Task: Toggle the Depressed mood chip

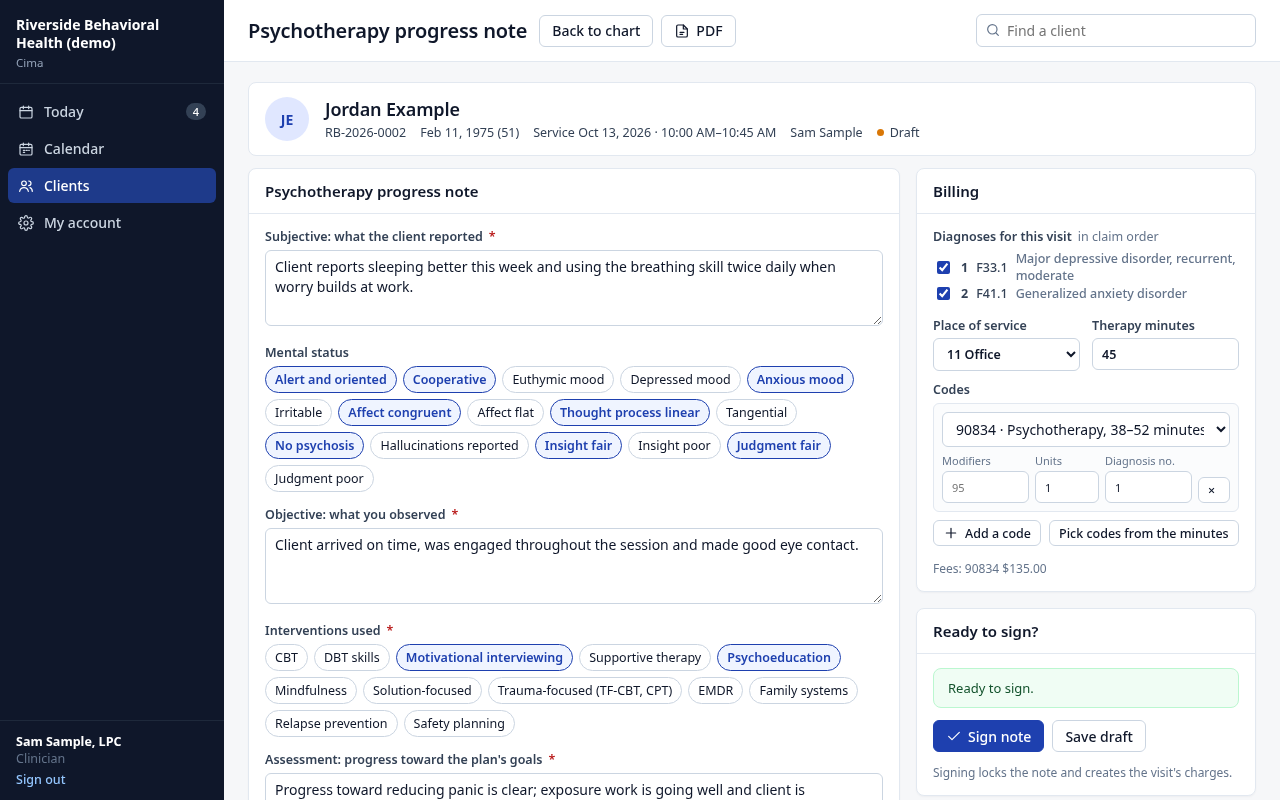Action: [681, 380]
